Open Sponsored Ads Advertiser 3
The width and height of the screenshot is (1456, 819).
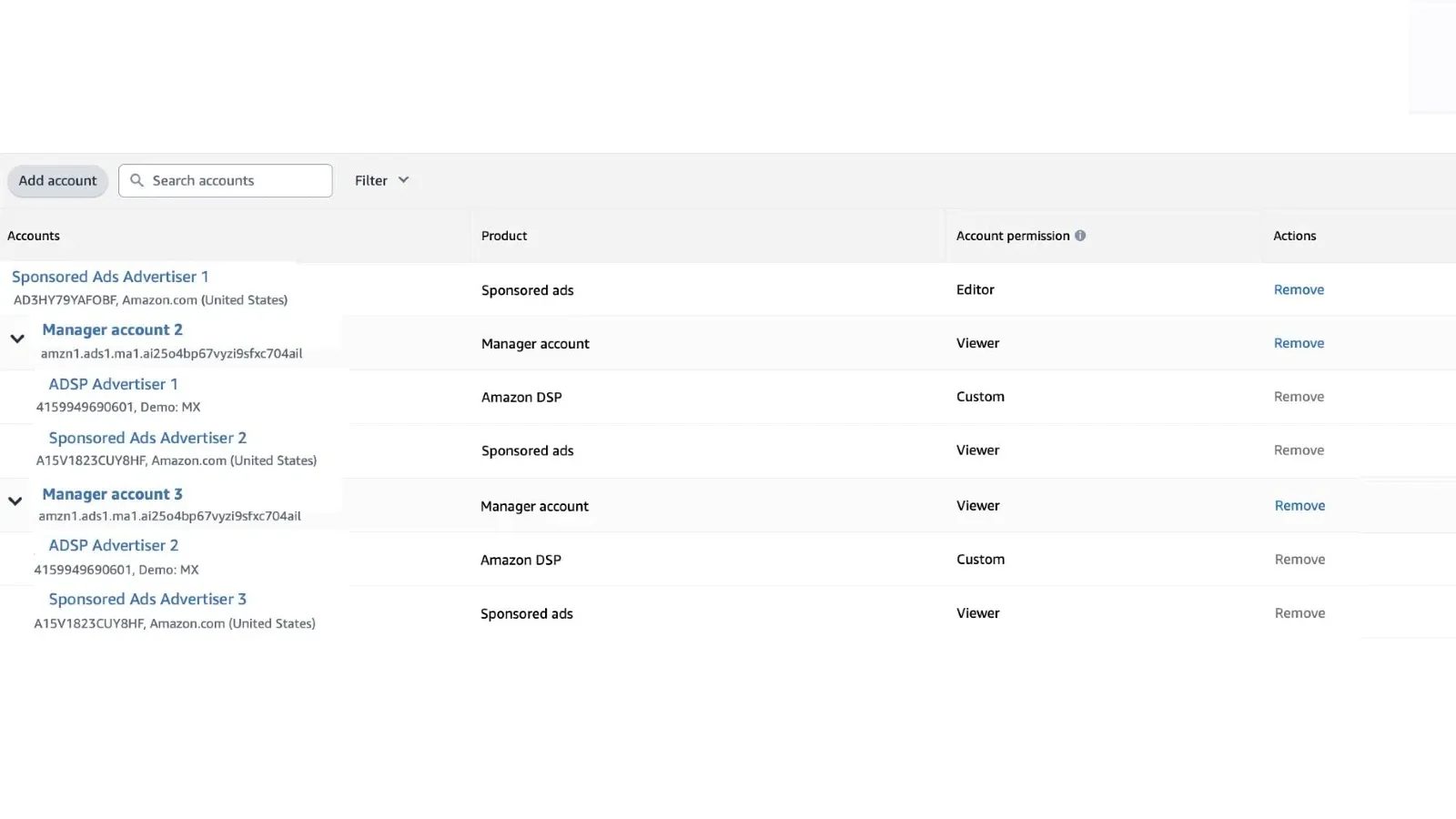[x=147, y=599]
